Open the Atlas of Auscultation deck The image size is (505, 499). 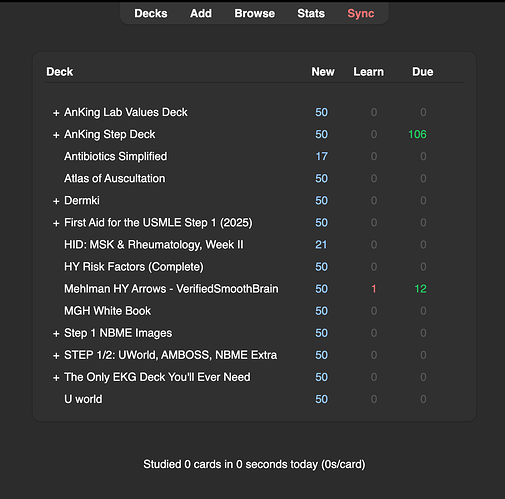coord(114,178)
